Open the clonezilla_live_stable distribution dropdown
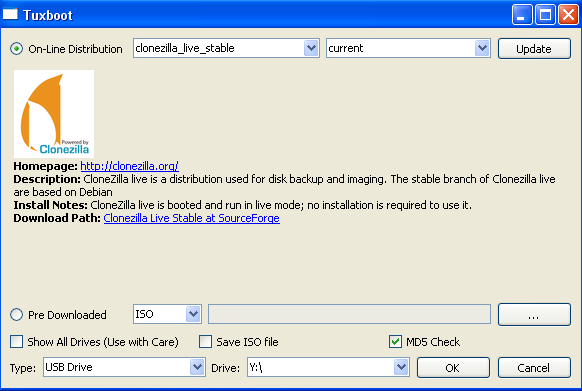 [x=226, y=48]
